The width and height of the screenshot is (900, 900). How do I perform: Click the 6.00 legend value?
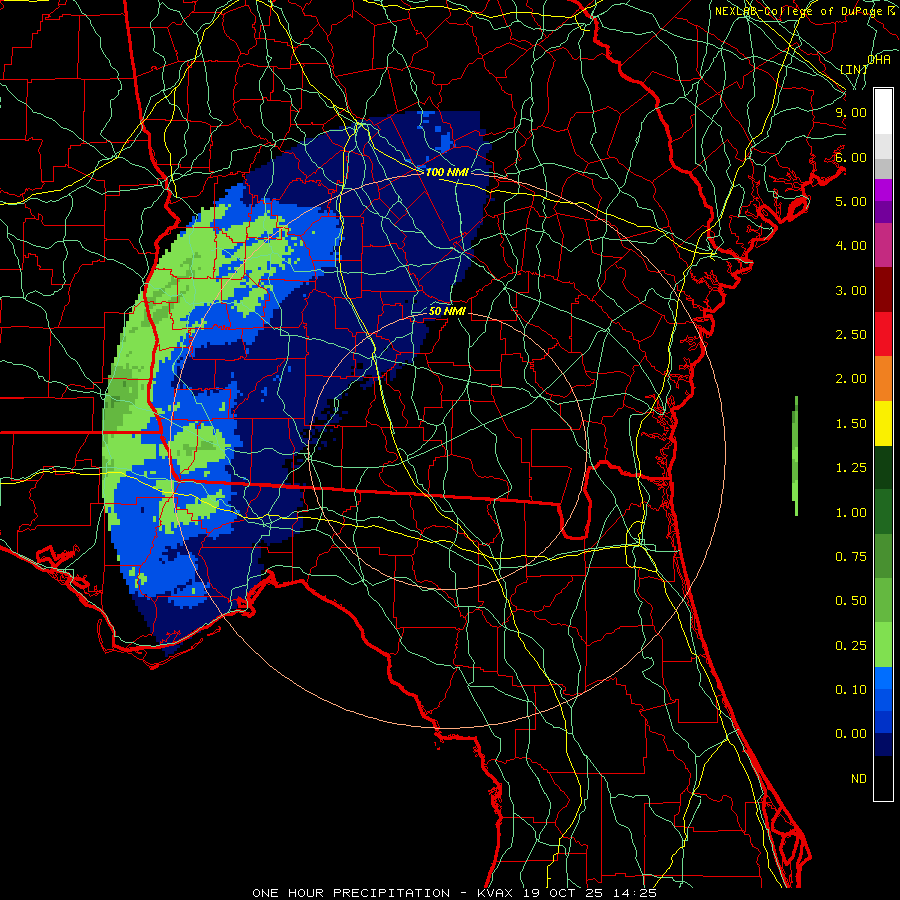tap(851, 157)
